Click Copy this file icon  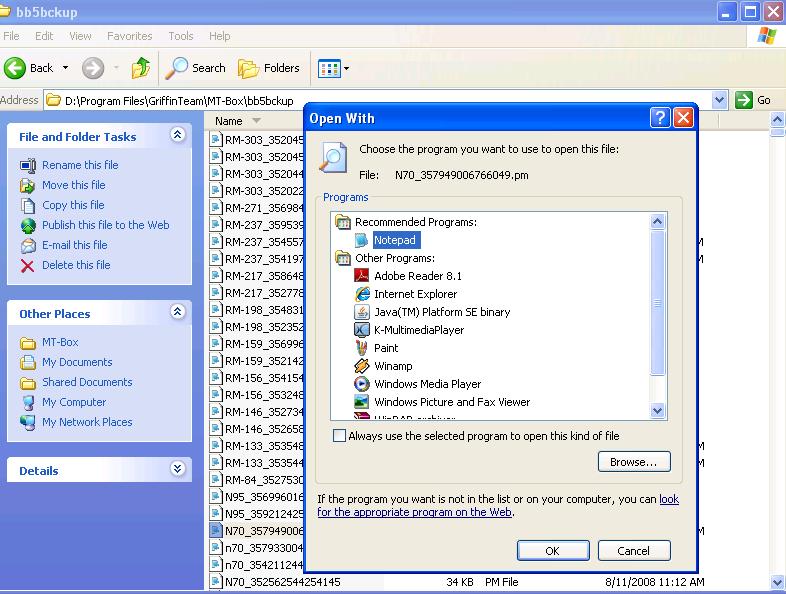(x=28, y=205)
